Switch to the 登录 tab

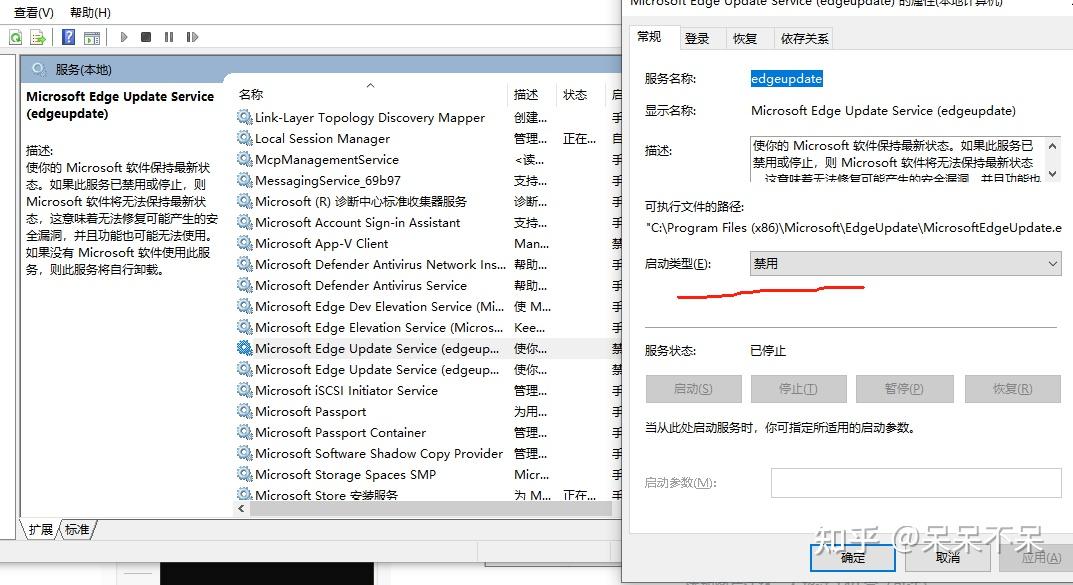(x=700, y=38)
